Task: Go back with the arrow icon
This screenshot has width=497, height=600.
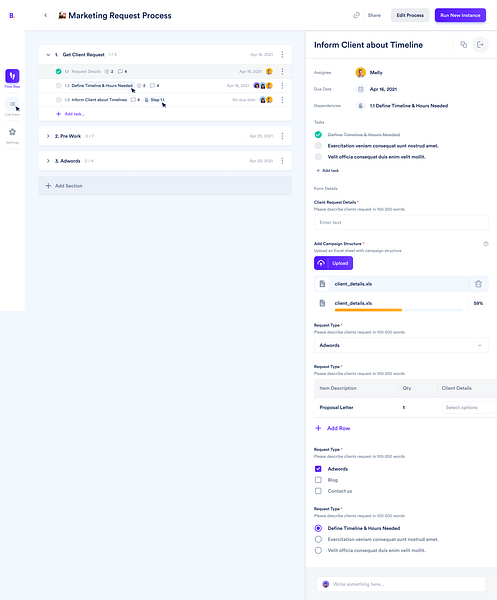Action: [46, 15]
